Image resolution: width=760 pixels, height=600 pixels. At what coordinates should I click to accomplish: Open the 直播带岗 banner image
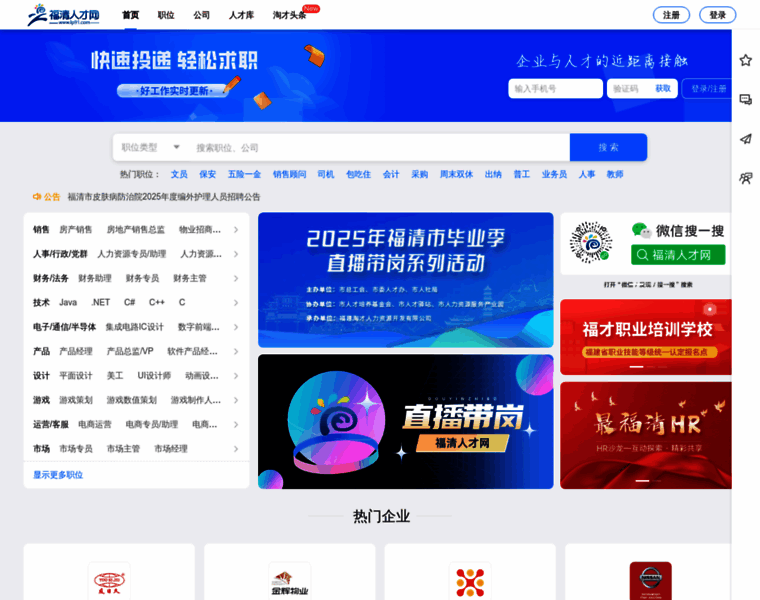tap(406, 422)
